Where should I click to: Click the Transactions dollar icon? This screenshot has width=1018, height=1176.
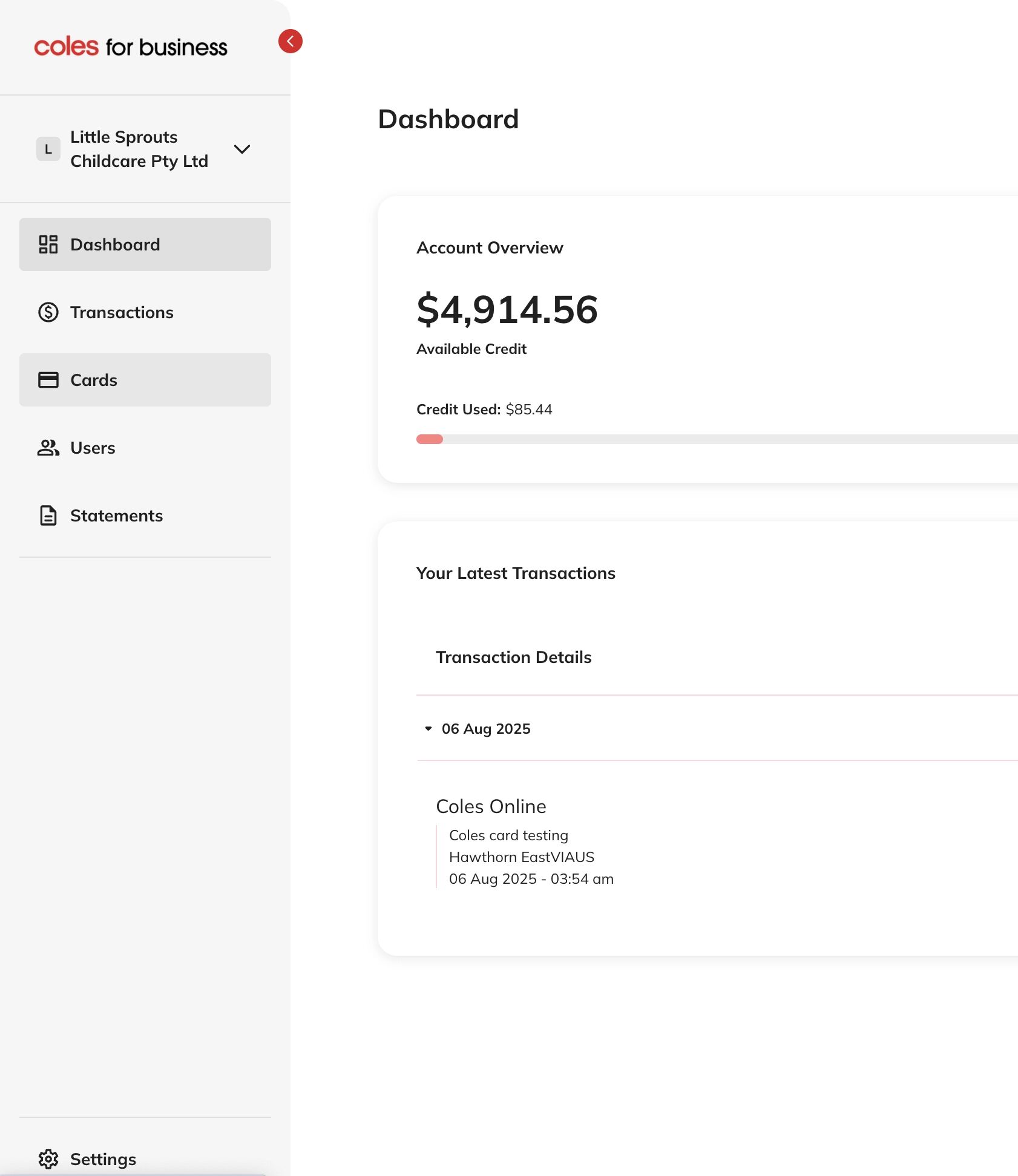pos(48,312)
